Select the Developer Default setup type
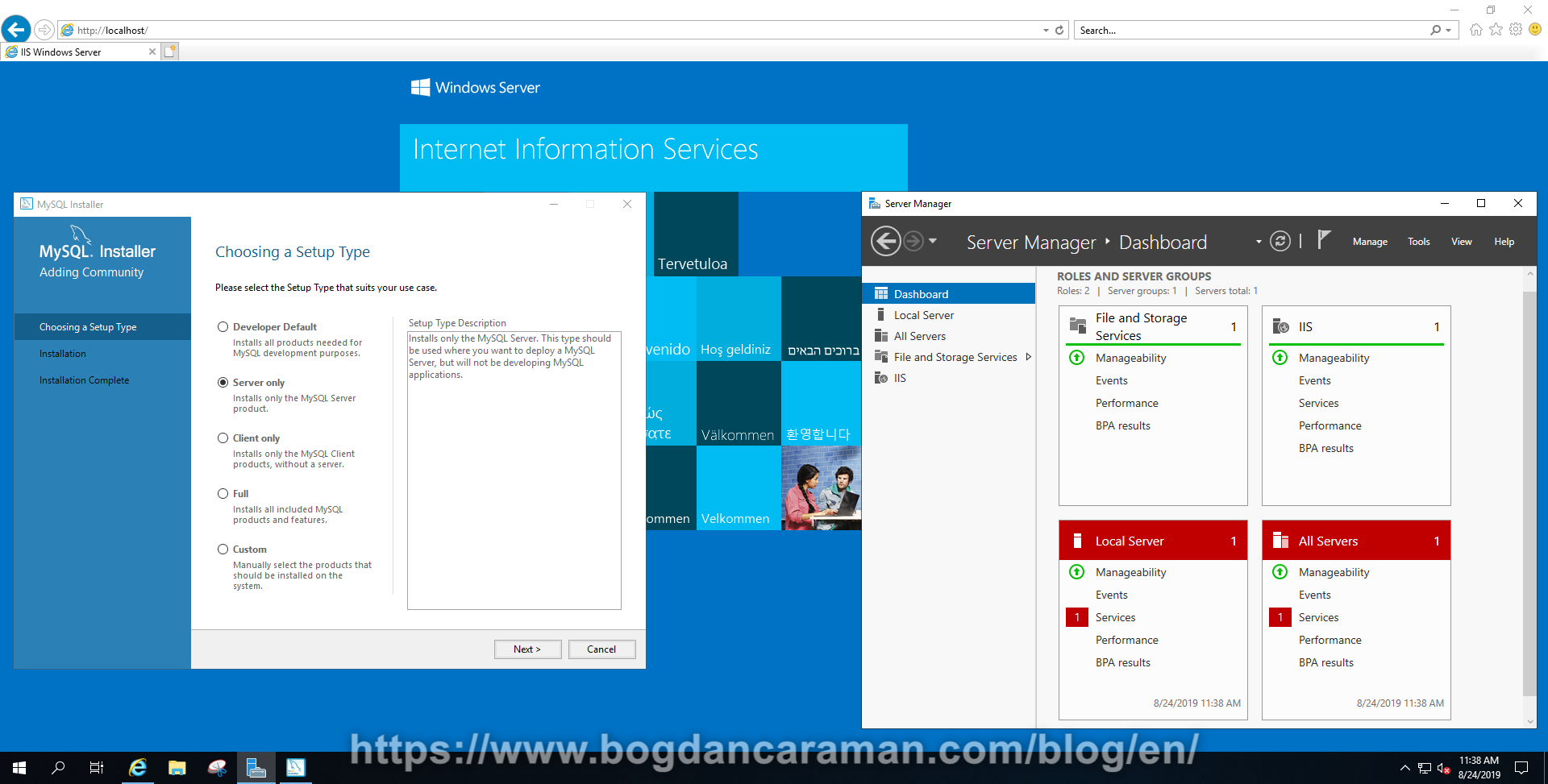The height and width of the screenshot is (784, 1548). (223, 327)
